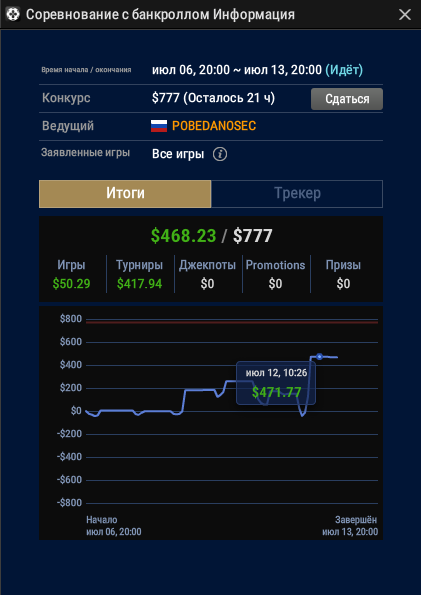421x595 pixels.
Task: Click the Сдаться (surrender) button
Action: pos(347,99)
